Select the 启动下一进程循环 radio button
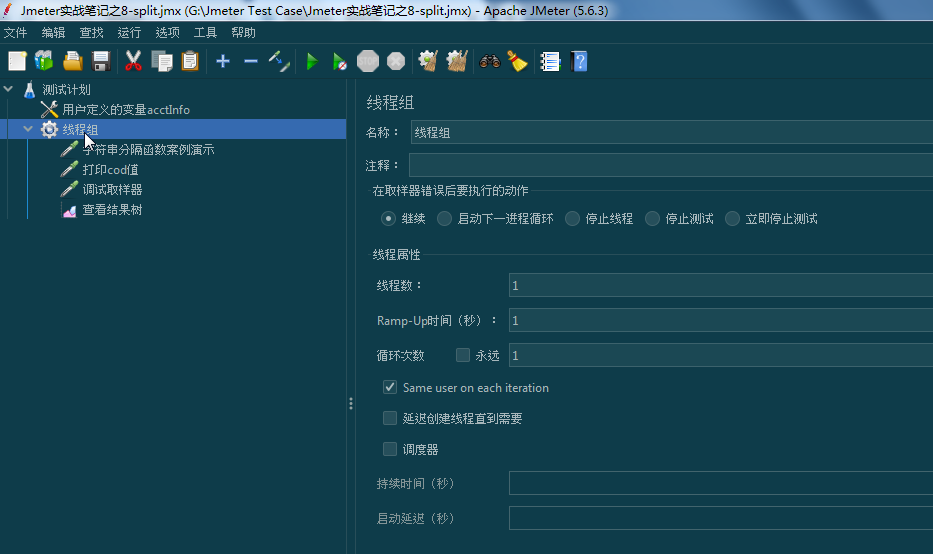933x554 pixels. tap(444, 219)
